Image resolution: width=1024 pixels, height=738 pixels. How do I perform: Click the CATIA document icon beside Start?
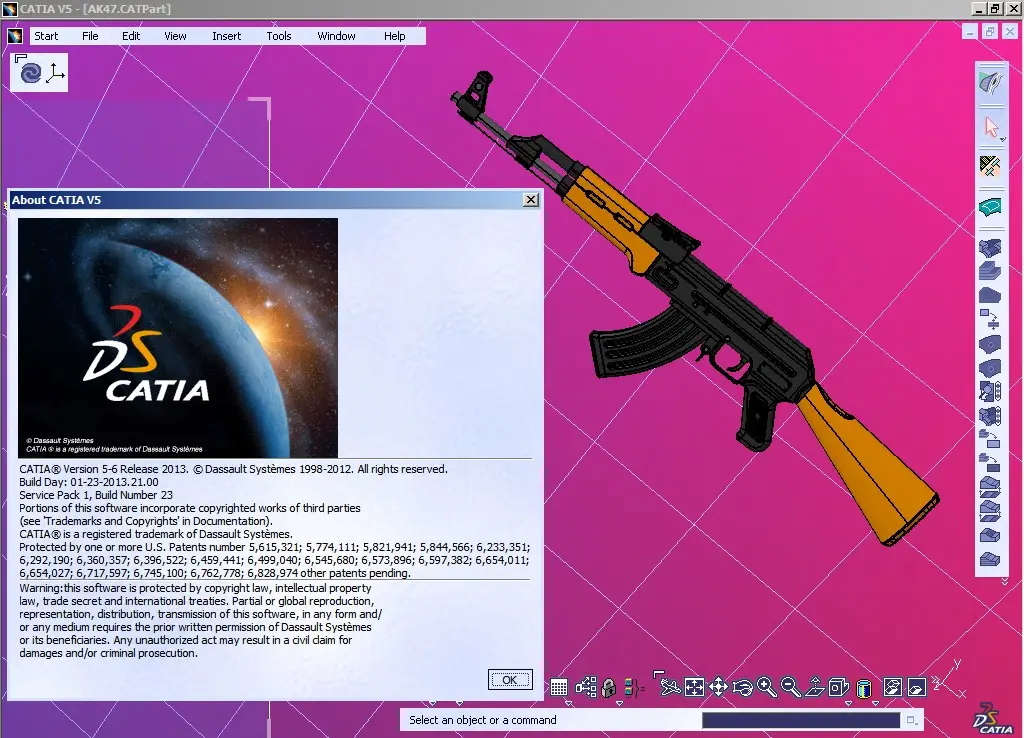coord(14,36)
